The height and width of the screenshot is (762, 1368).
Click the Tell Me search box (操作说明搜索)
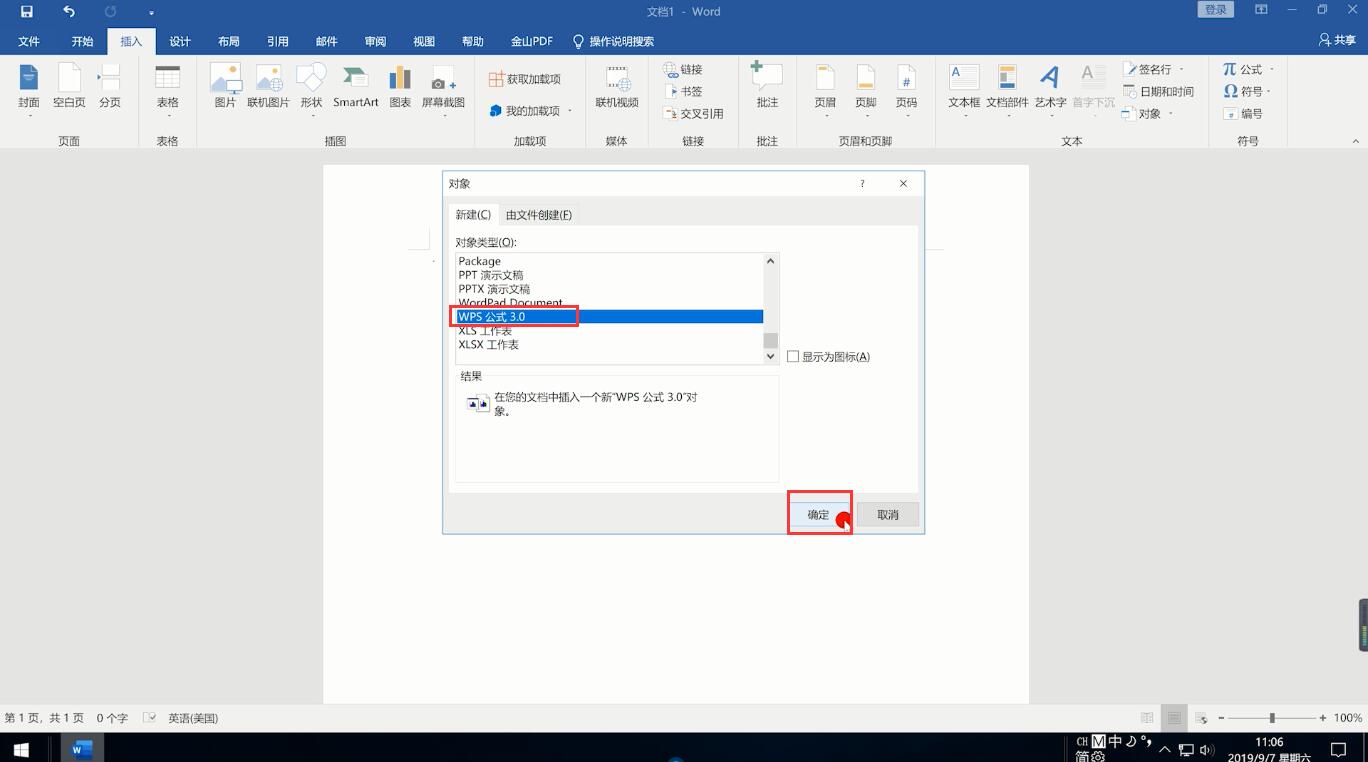pos(613,41)
